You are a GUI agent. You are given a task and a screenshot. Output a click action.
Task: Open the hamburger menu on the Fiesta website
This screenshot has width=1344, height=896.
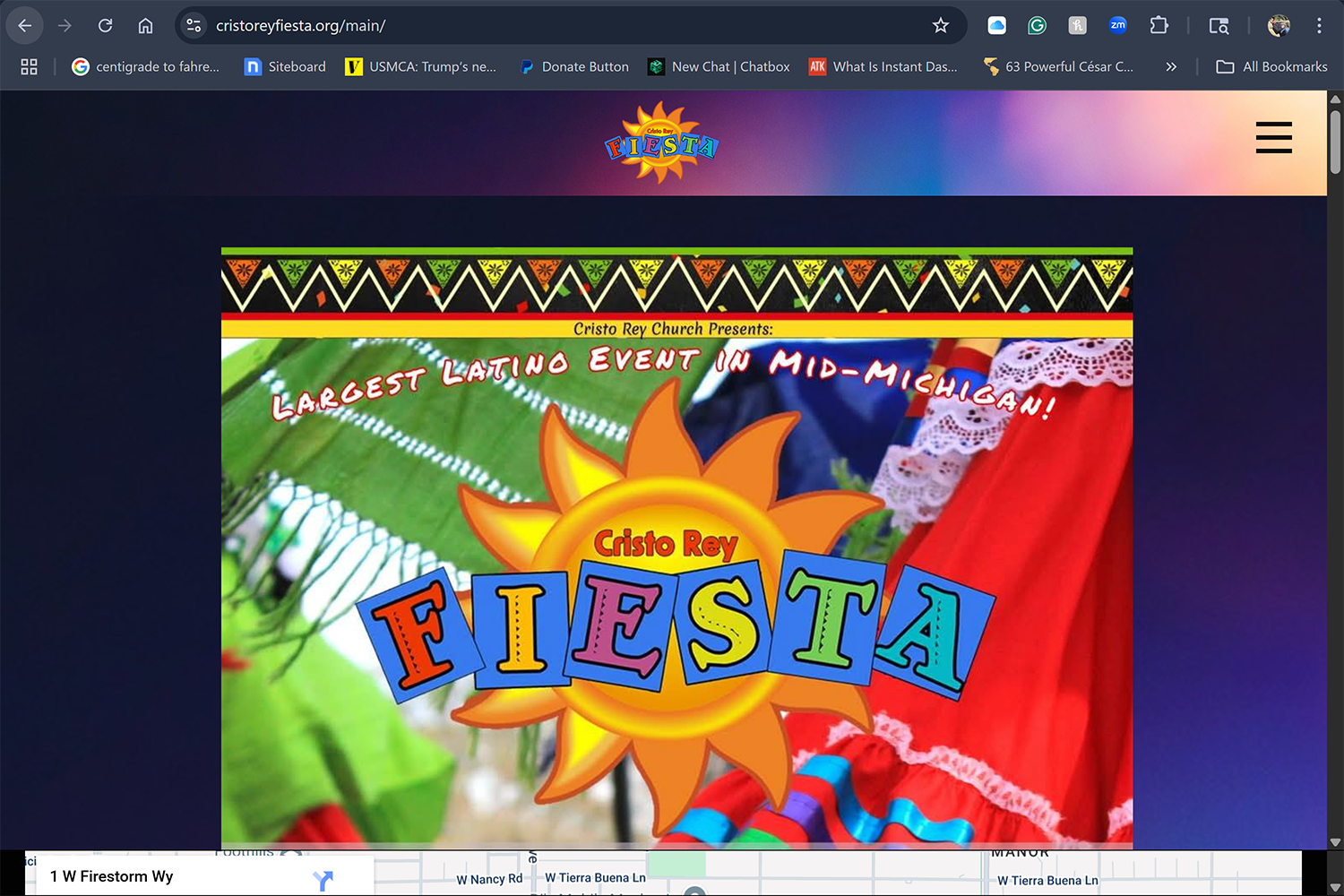coord(1273,138)
